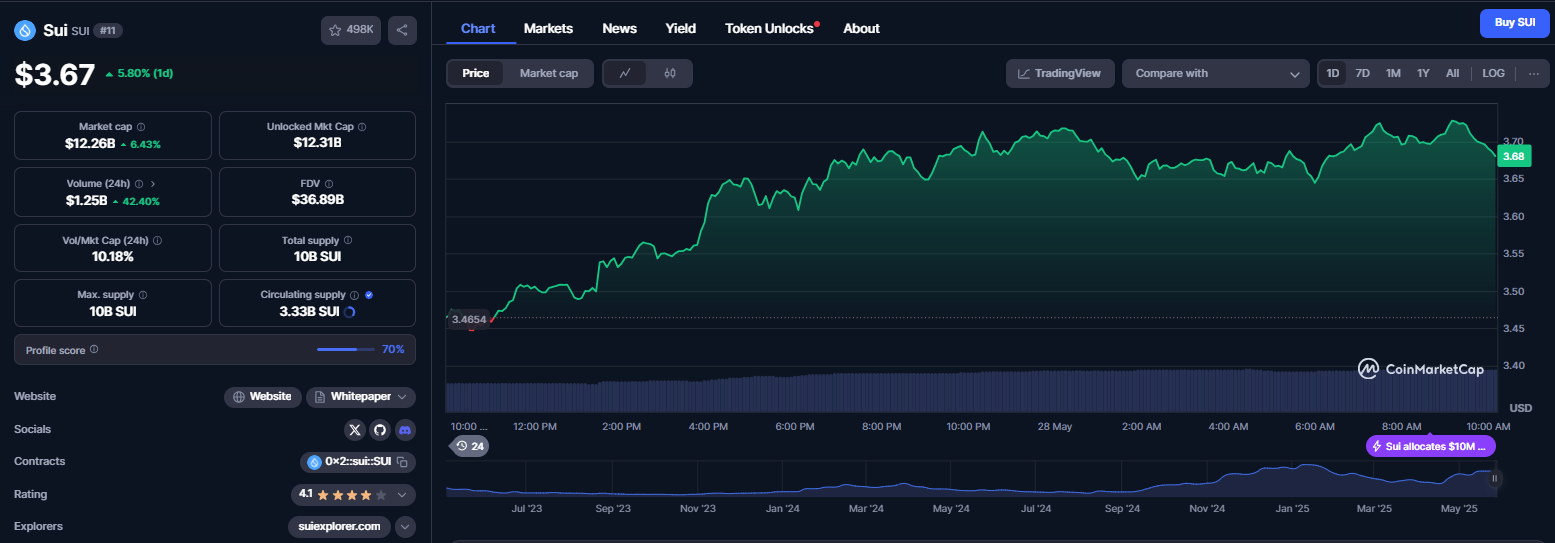Click the Profile score 70% progress bar
Screen dimensions: 1555x543
click(346, 349)
